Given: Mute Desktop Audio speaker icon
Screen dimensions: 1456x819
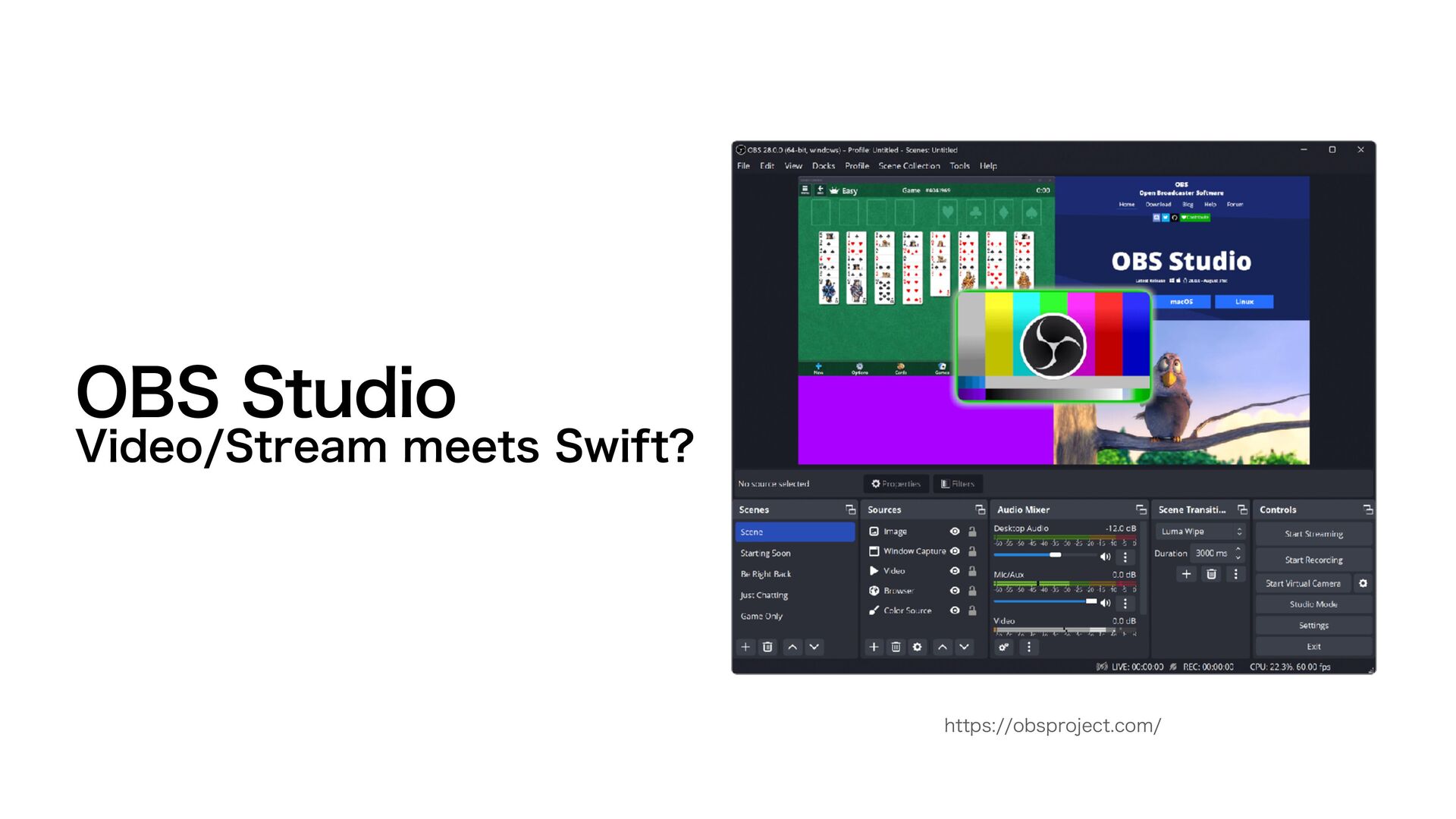Looking at the screenshot, I should click(x=1105, y=557).
